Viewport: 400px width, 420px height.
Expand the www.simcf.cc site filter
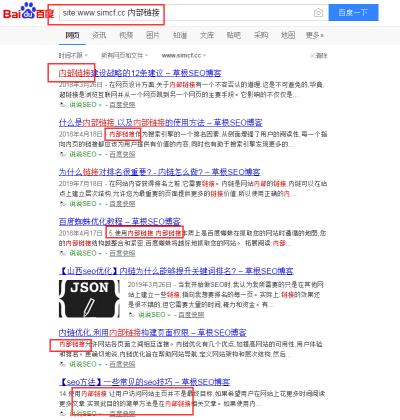point(183,55)
